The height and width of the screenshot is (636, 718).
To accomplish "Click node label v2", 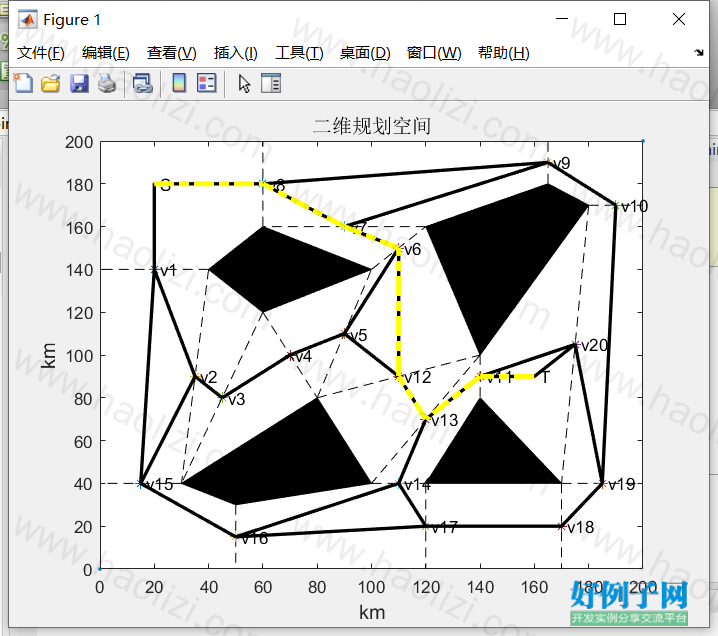I will (209, 377).
